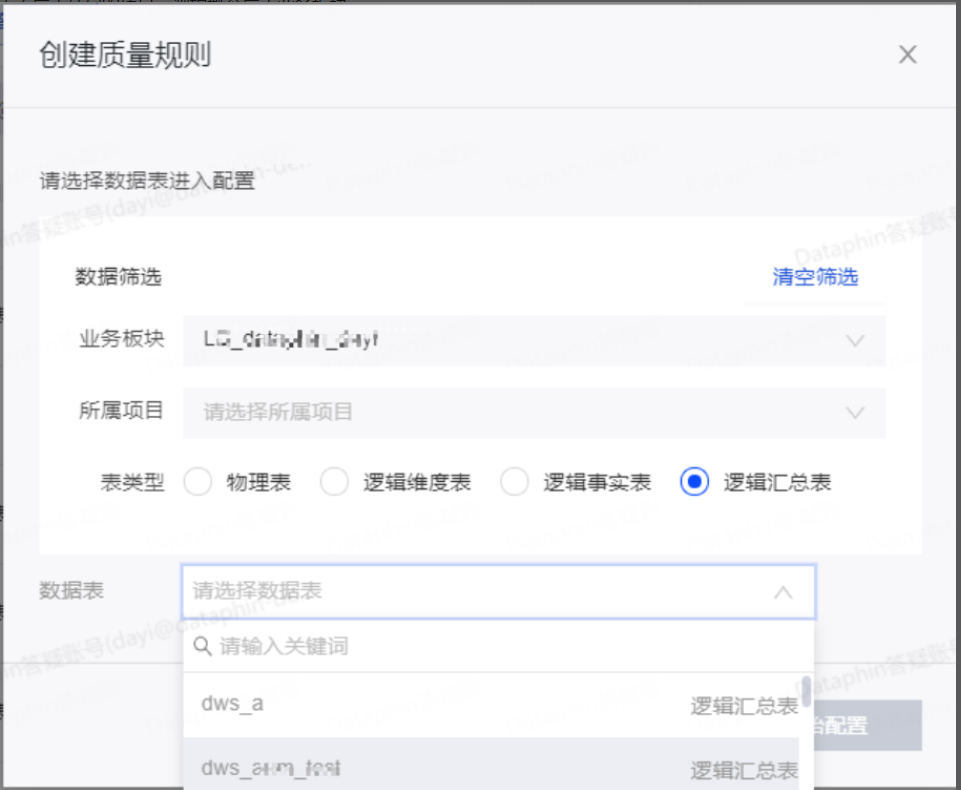
Task: Select dws_a from the table list
Action: click(232, 704)
